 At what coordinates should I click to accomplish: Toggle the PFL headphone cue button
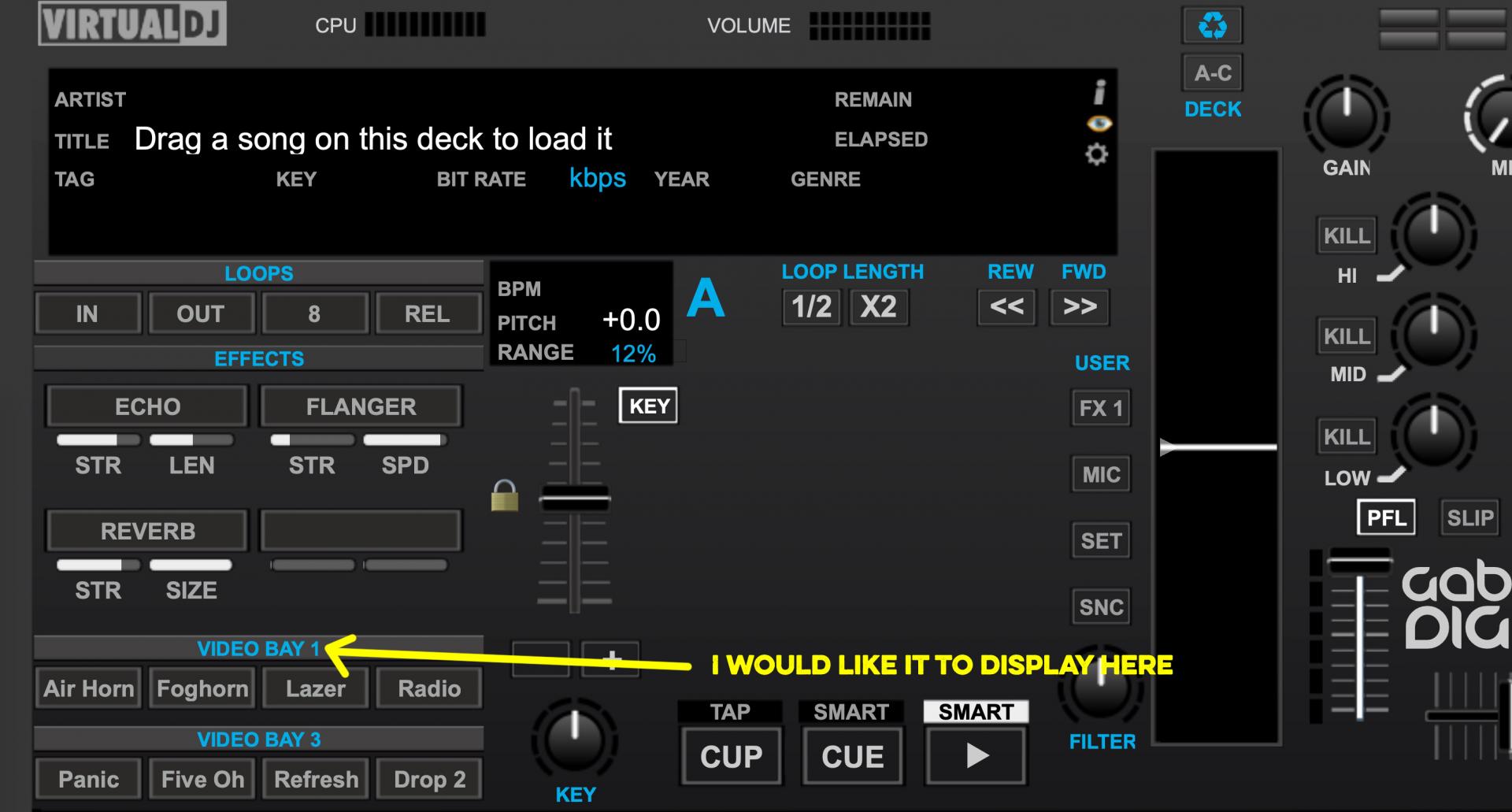(1386, 517)
